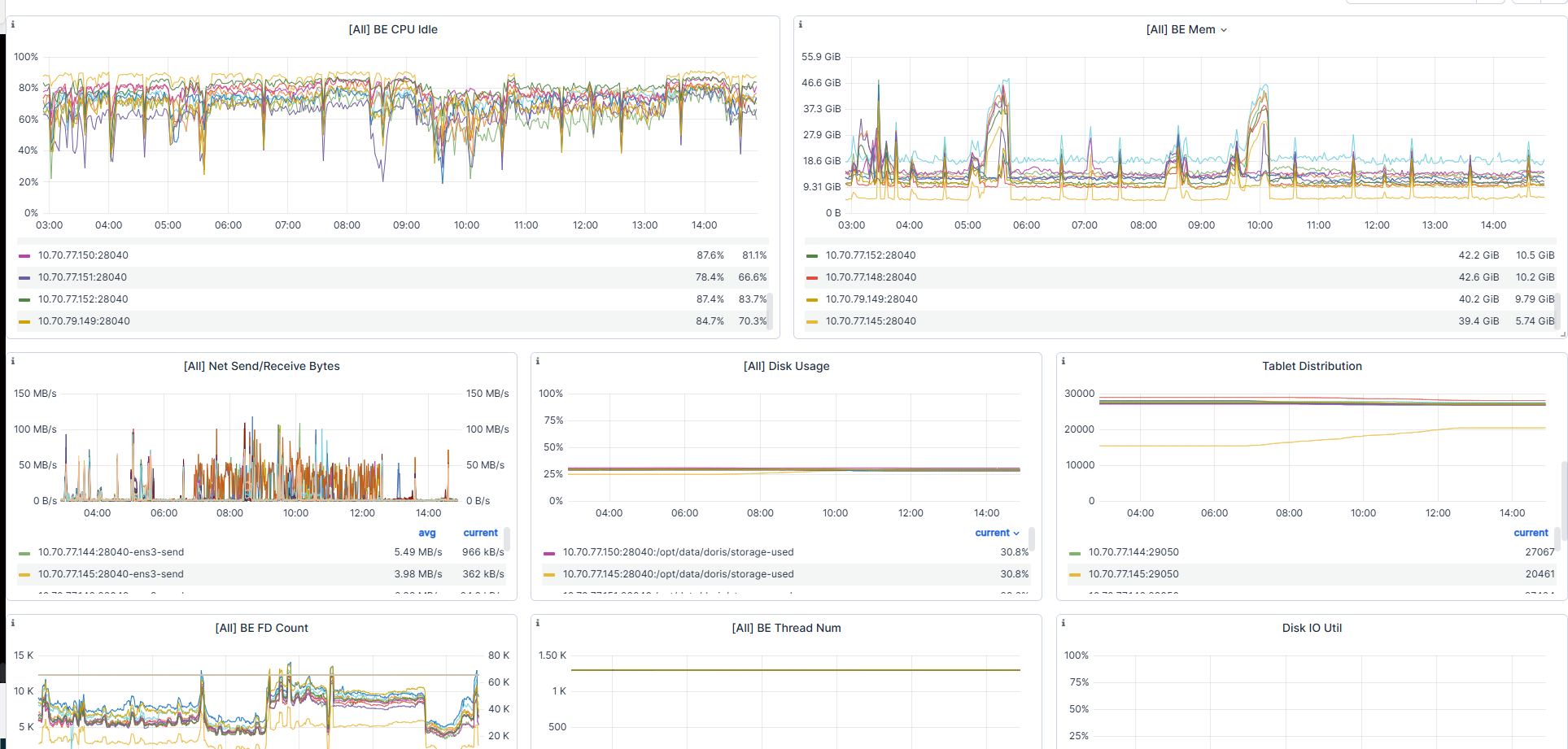Image resolution: width=1568 pixels, height=749 pixels.
Task: Select 10.70.77.150:28040:/opt/data/doris/storage-used legend entry
Action: (678, 552)
